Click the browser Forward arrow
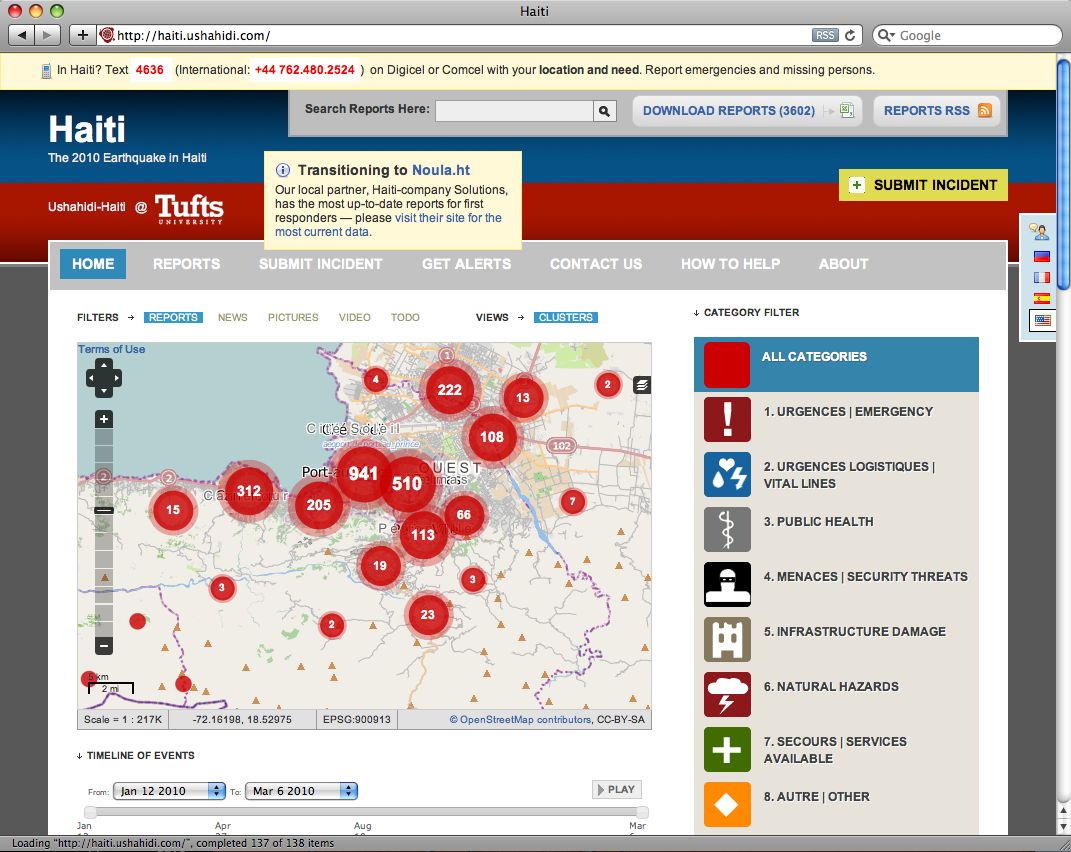The height and width of the screenshot is (852, 1071). 47,35
